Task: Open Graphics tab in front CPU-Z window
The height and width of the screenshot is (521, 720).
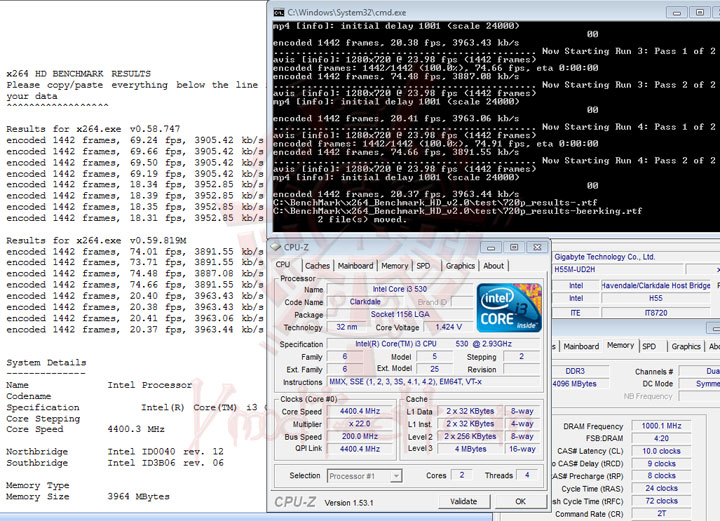Action: point(460,266)
